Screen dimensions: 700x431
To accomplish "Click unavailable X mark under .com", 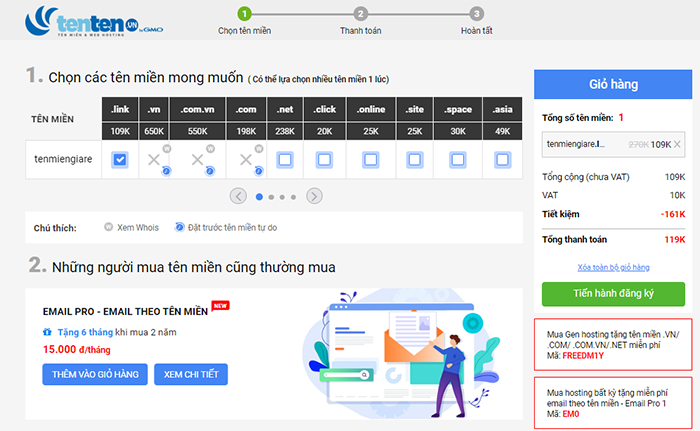I will pyautogui.click(x=246, y=159).
